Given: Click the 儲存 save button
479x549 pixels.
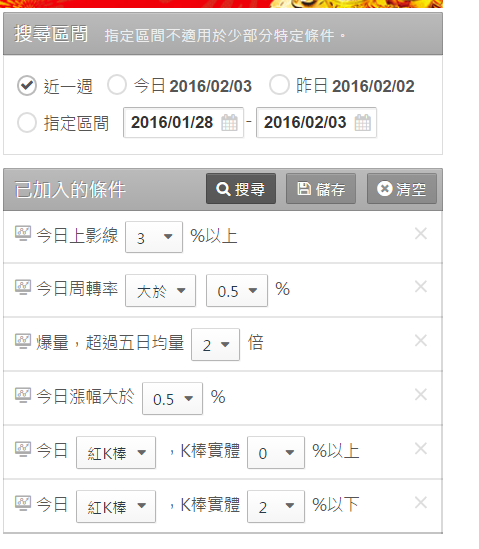Looking at the screenshot, I should (x=321, y=189).
